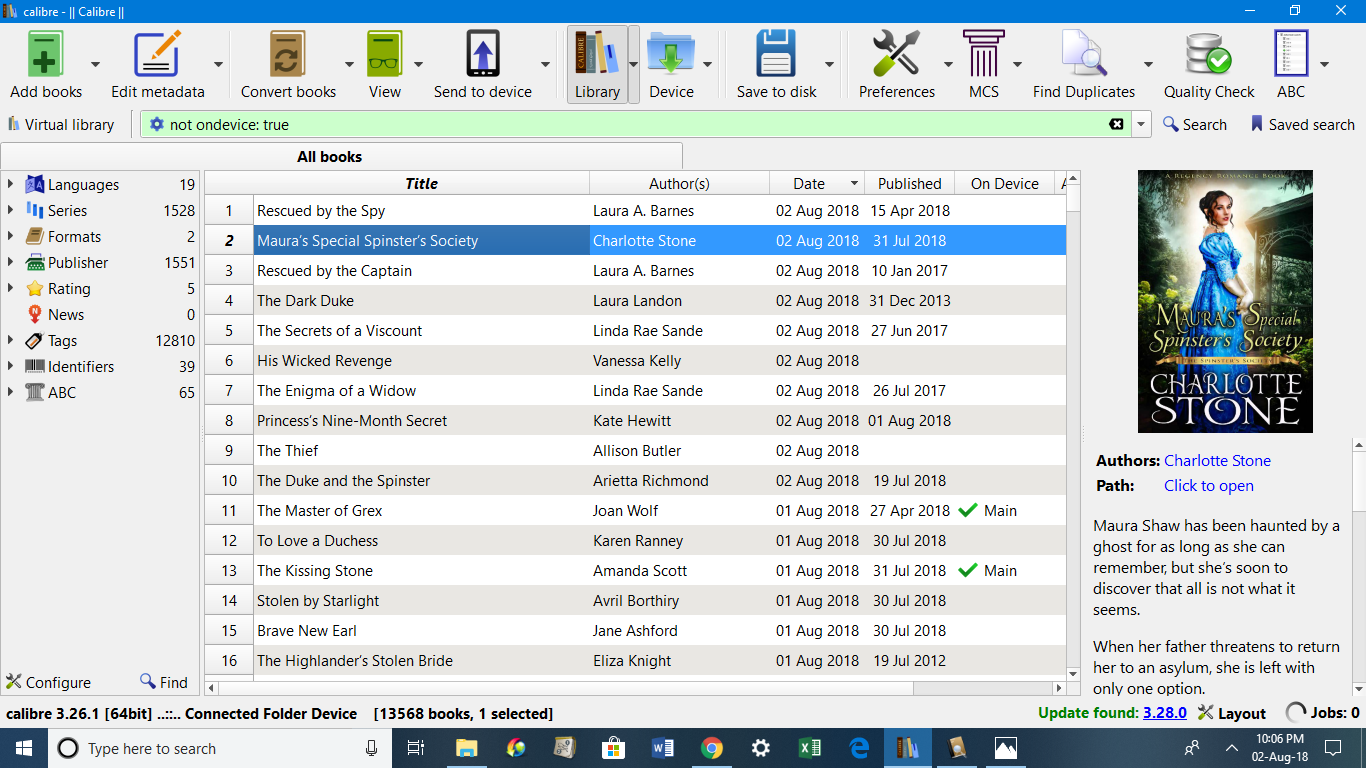
Task: Click the Save to disk icon
Action: pos(776,54)
